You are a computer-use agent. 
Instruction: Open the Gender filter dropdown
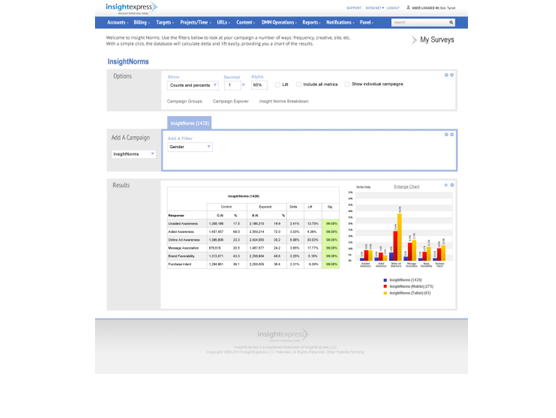coord(190,147)
